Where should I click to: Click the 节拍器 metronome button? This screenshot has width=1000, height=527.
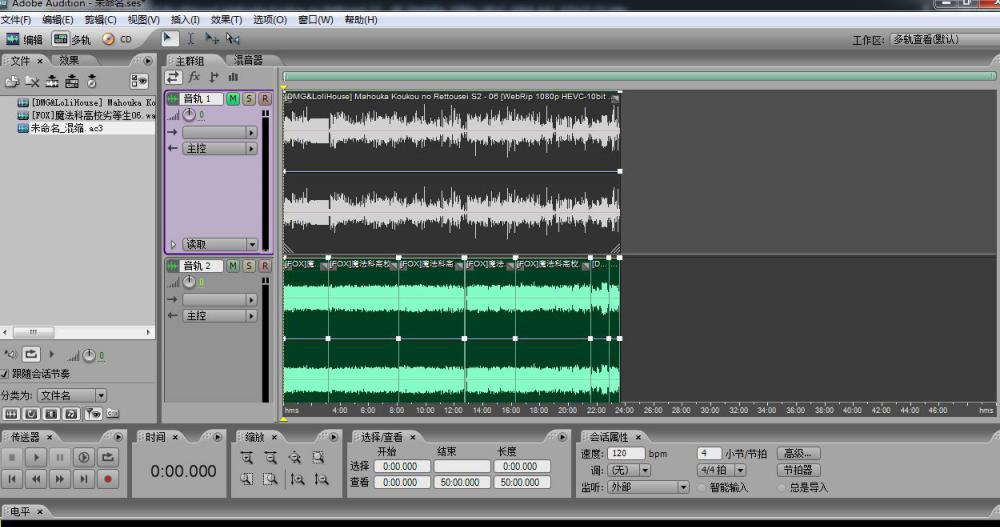tap(798, 470)
